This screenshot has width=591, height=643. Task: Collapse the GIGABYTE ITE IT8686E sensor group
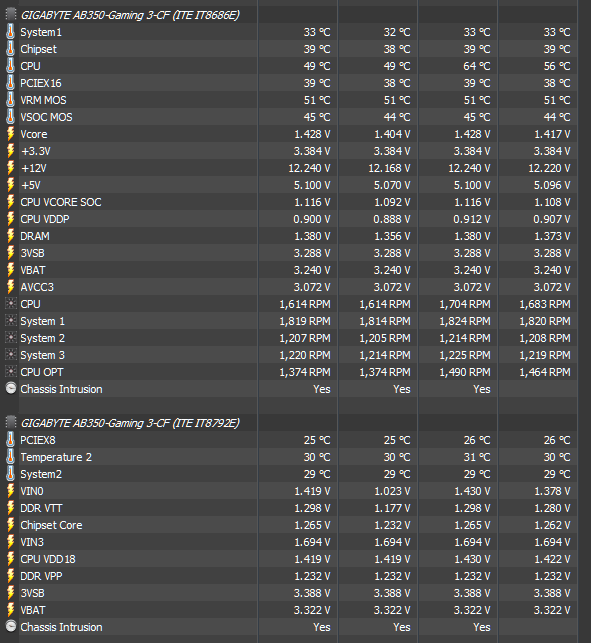(x=130, y=15)
